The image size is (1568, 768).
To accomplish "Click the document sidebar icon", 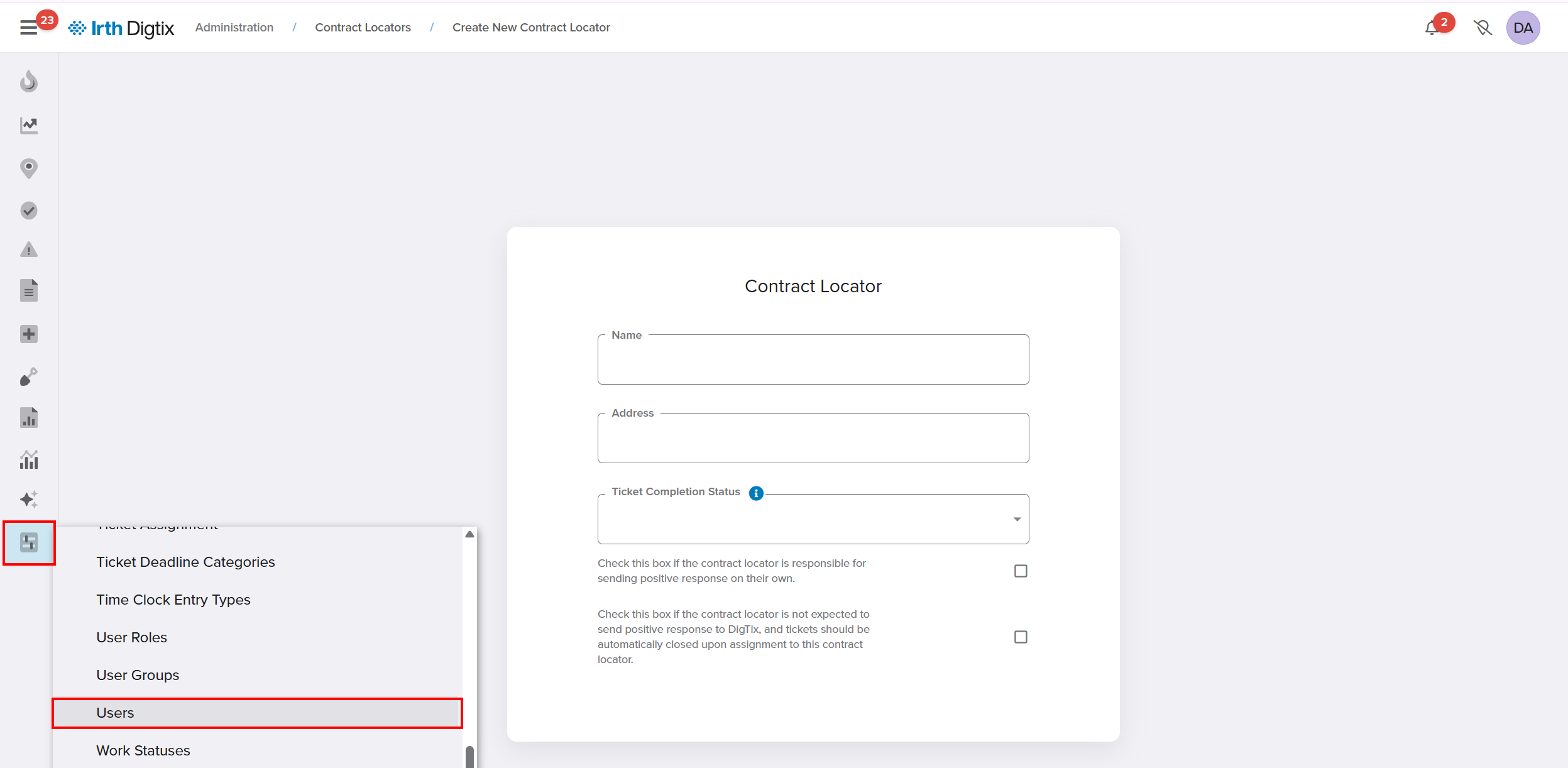I will 29,291.
